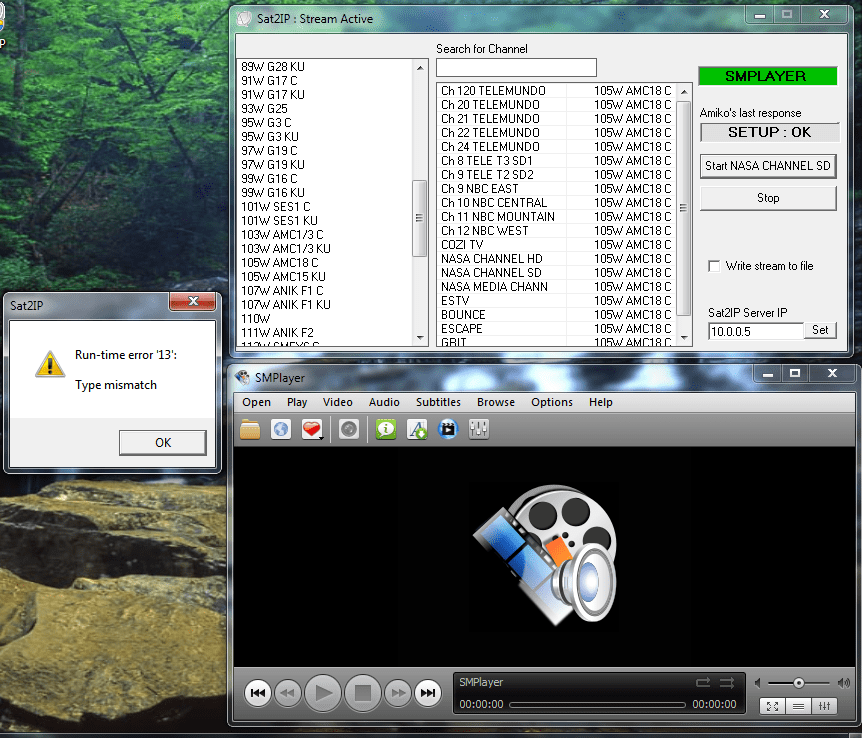Dismiss the run-time error with OK
Viewport: 862px width, 738px height.
[x=163, y=443]
